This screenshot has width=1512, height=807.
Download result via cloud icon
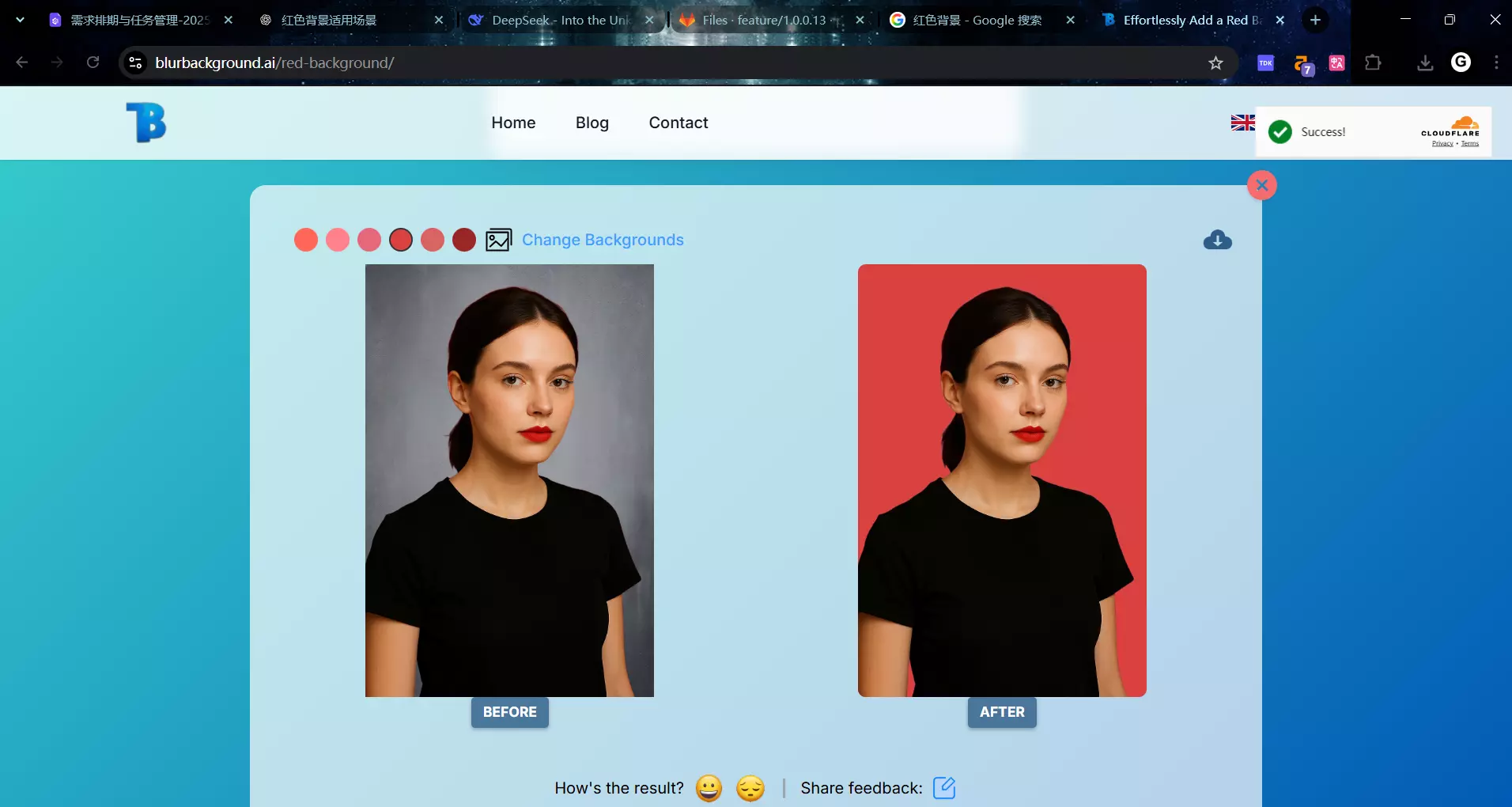pos(1218,240)
